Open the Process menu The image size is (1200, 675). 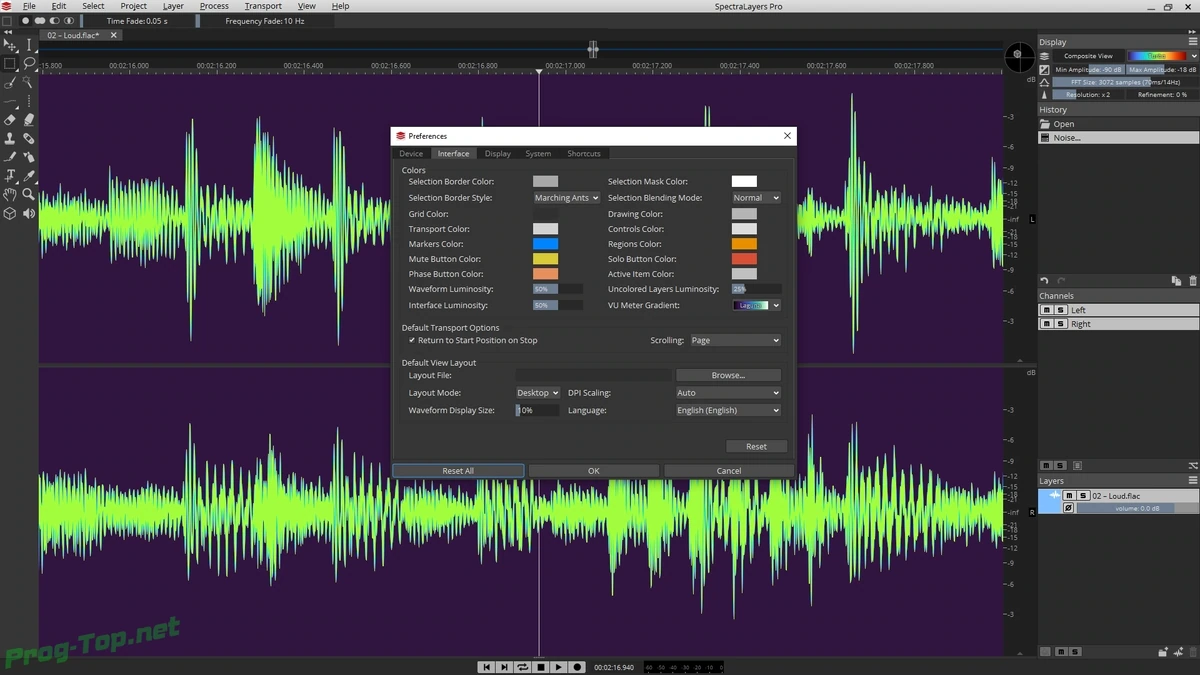point(214,6)
